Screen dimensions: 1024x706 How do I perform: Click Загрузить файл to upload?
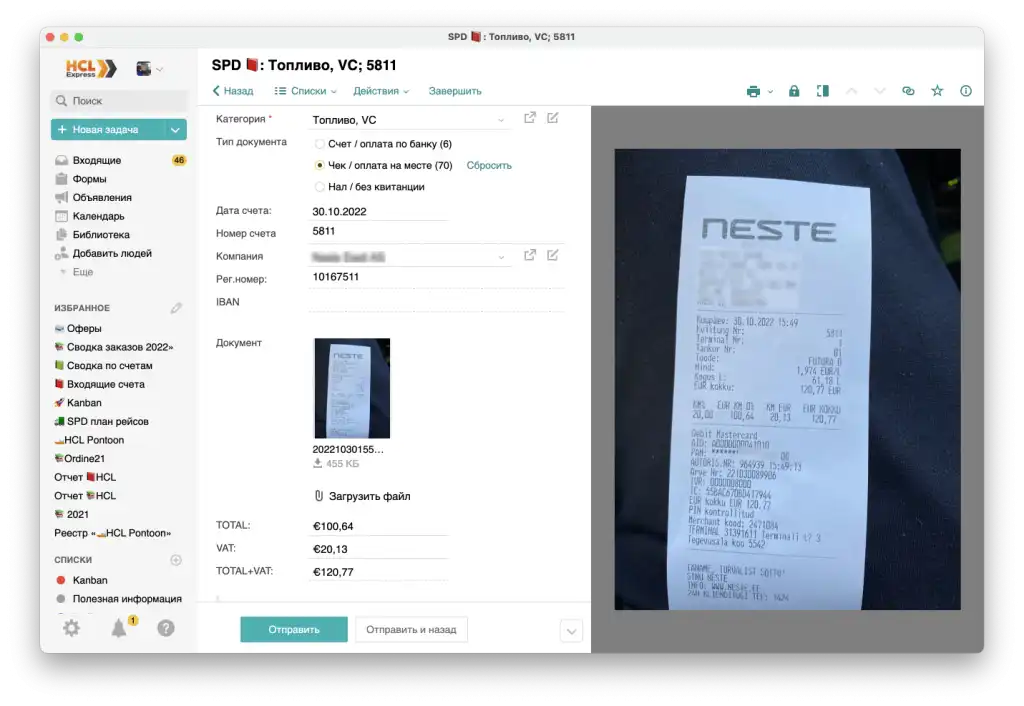[x=362, y=496]
